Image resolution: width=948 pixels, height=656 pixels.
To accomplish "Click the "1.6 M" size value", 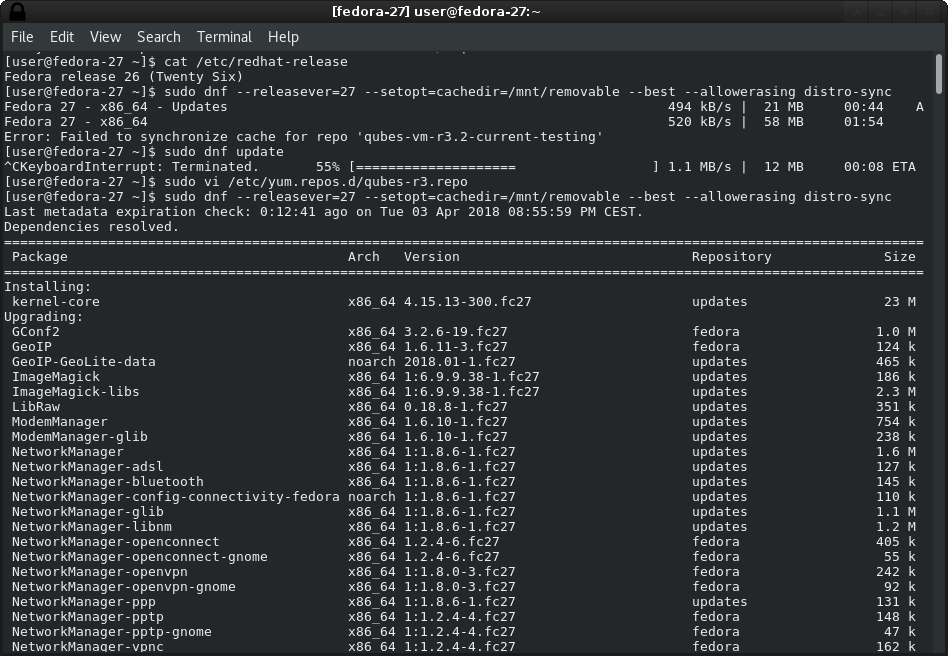I will (895, 452).
